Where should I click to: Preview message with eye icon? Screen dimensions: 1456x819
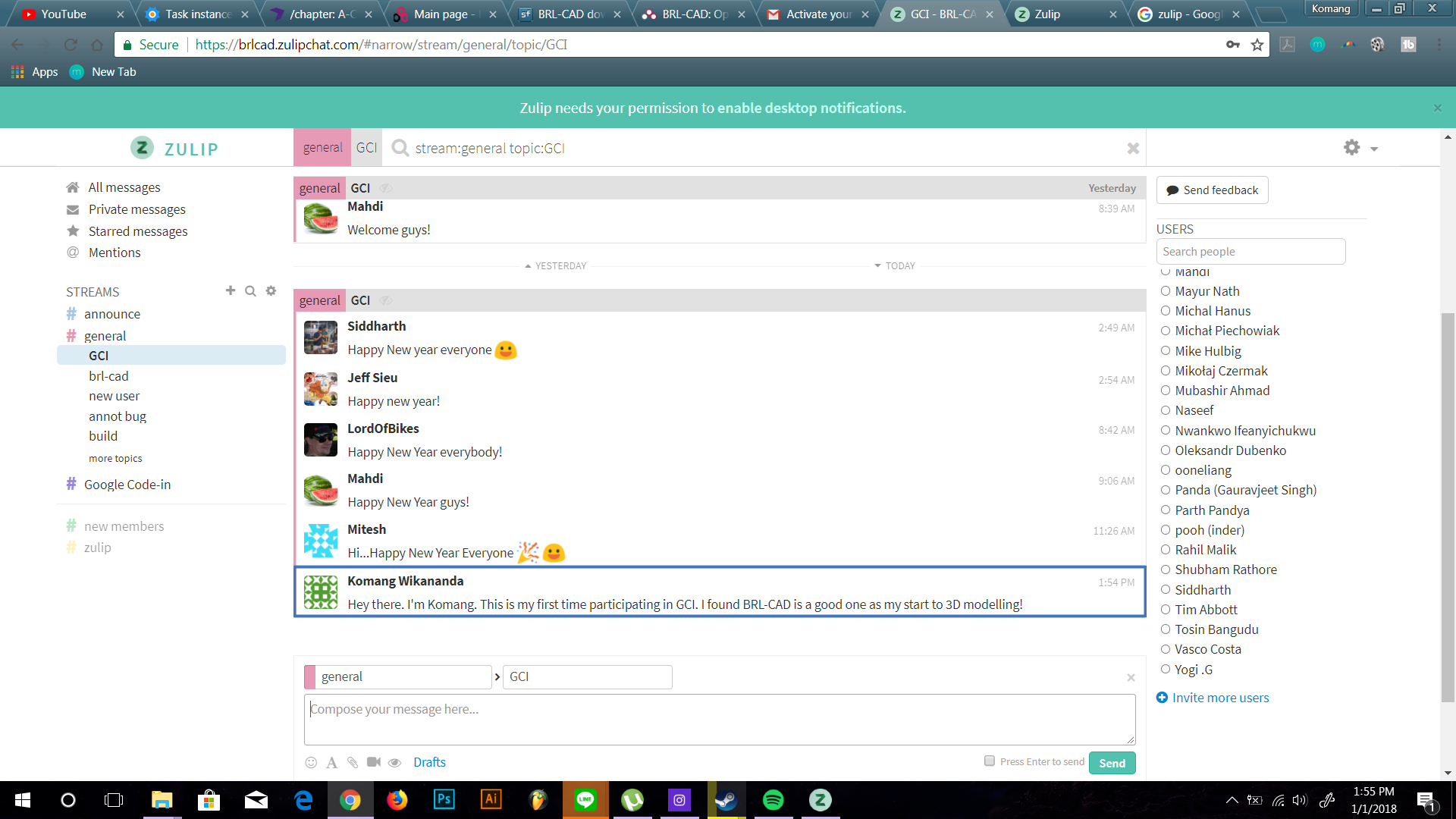click(x=395, y=762)
